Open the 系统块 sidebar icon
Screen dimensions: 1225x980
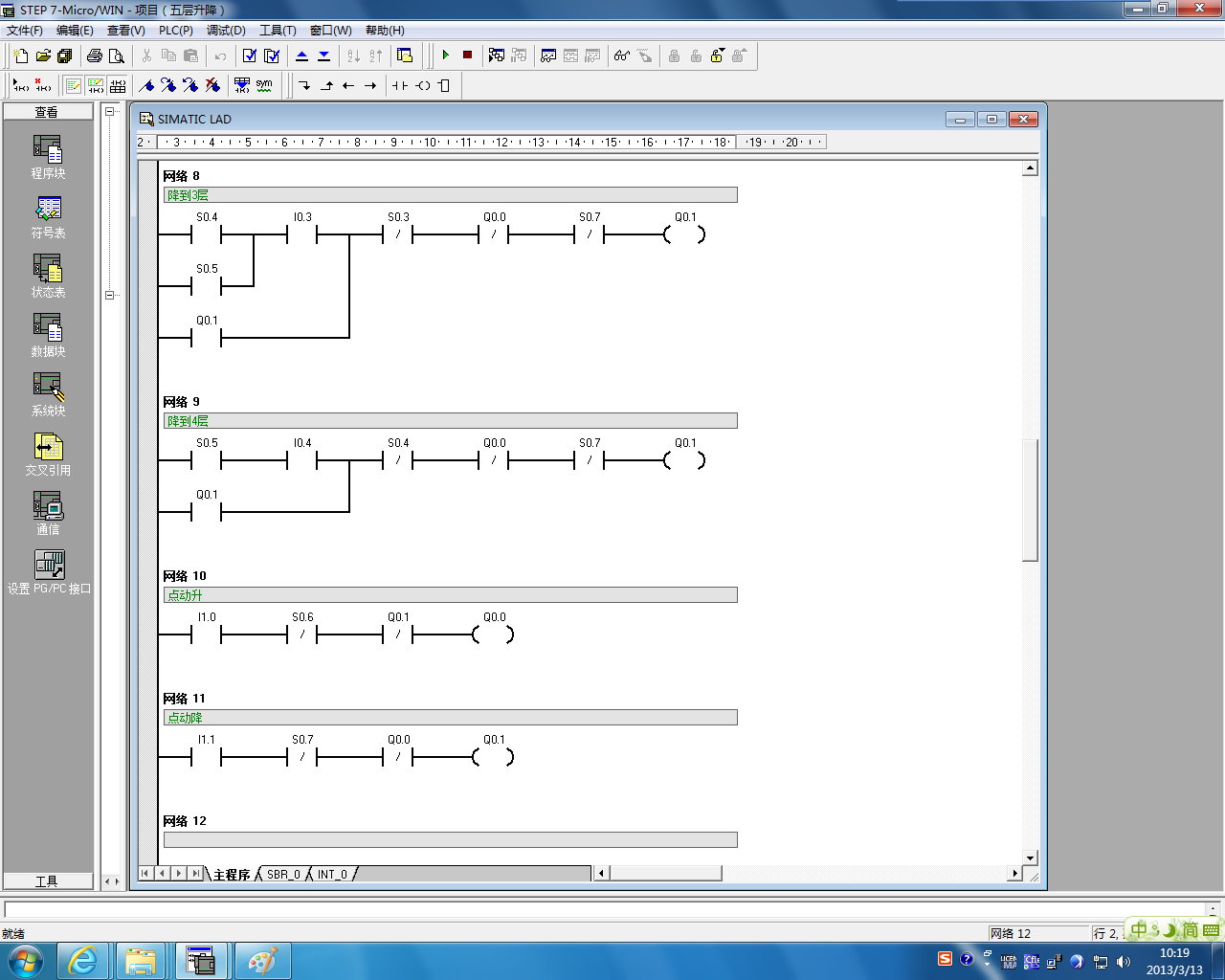pos(48,394)
